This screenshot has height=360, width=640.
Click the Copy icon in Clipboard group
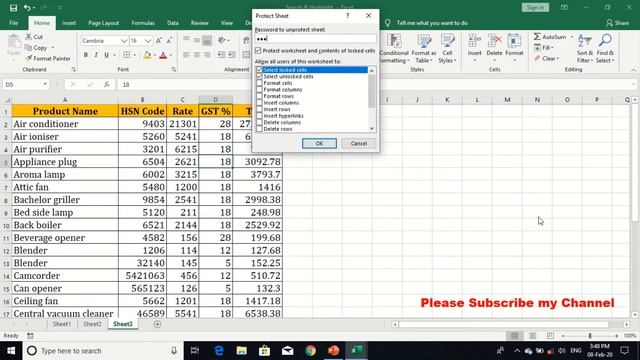click(x=29, y=48)
